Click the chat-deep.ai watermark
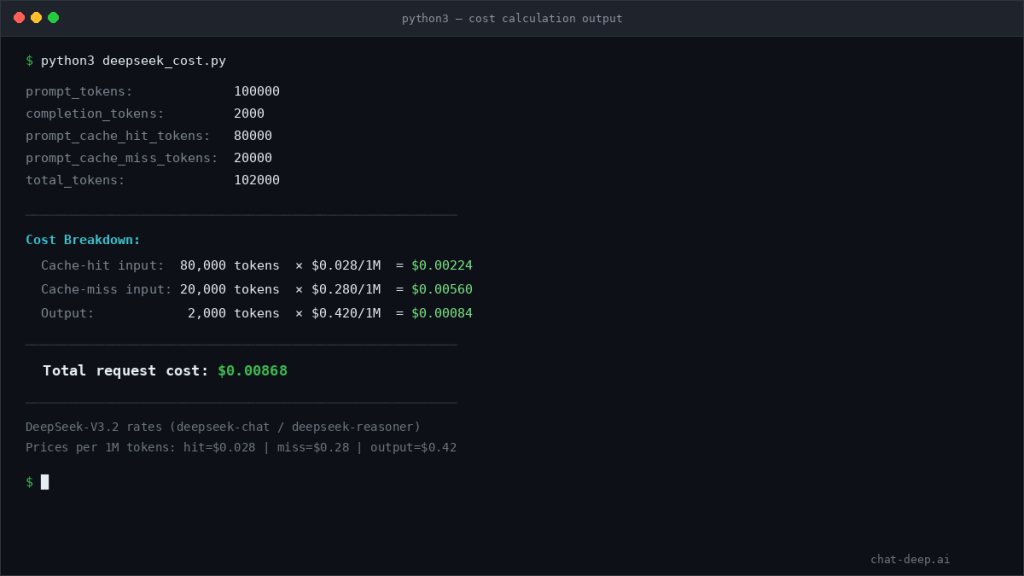The height and width of the screenshot is (576, 1024). 908,559
